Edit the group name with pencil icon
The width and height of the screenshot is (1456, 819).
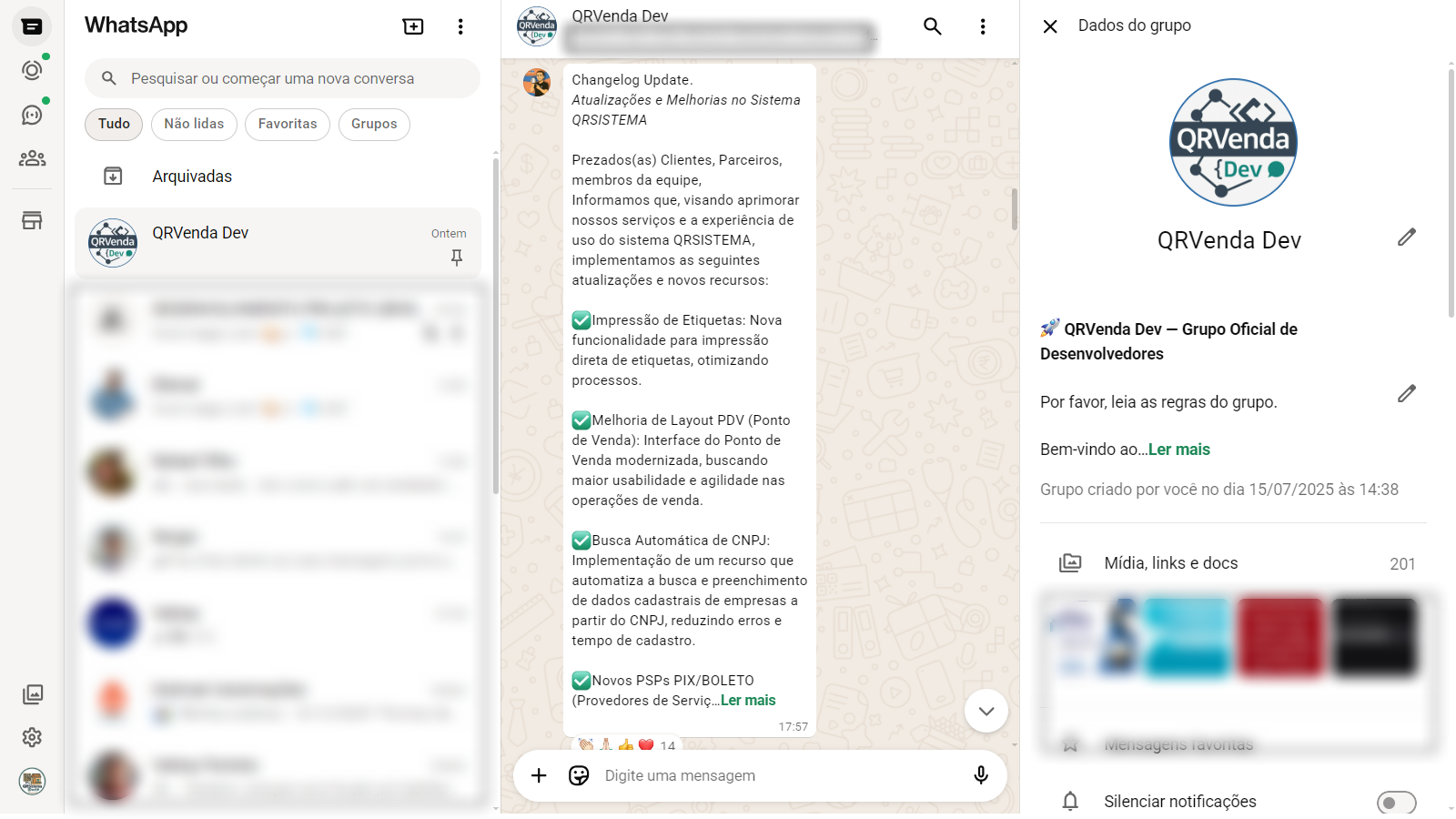[x=1406, y=238]
